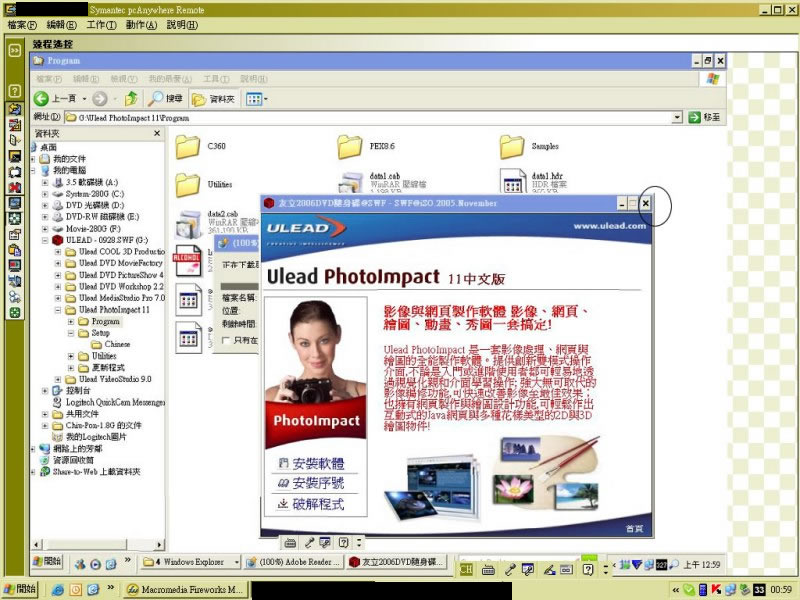Tick the 只有在 checkbox in the download dialog
The height and width of the screenshot is (600, 800).
point(226,340)
